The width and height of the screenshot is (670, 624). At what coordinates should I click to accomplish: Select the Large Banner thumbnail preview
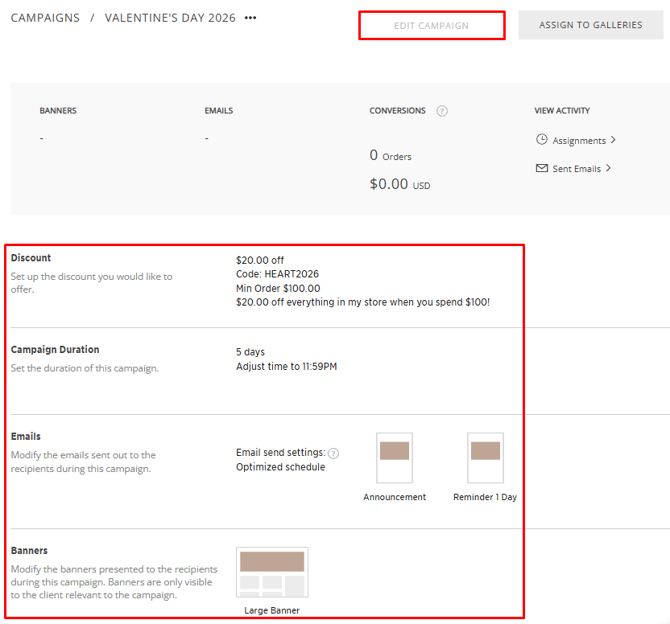[272, 572]
